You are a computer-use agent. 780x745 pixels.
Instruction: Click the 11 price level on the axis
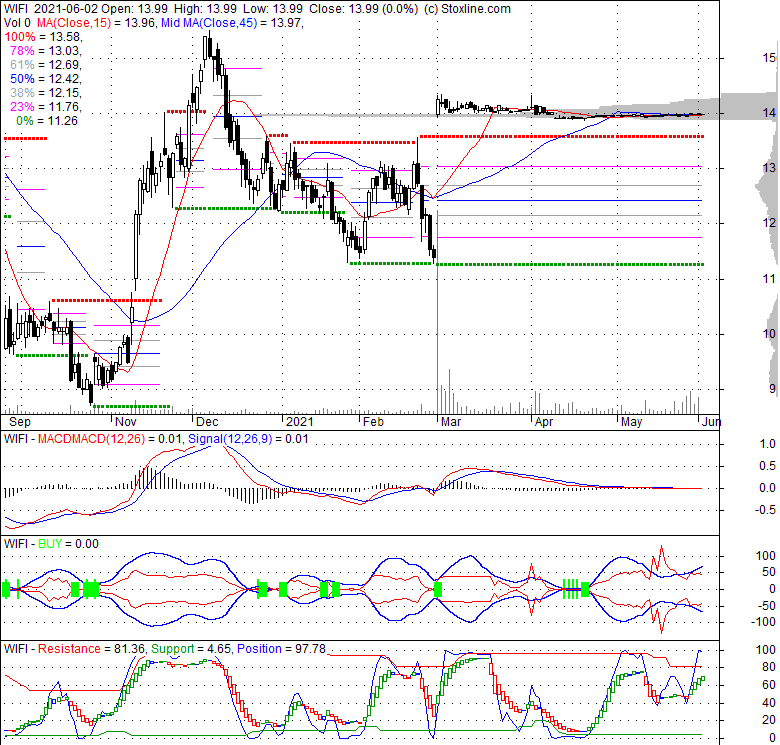pos(769,279)
